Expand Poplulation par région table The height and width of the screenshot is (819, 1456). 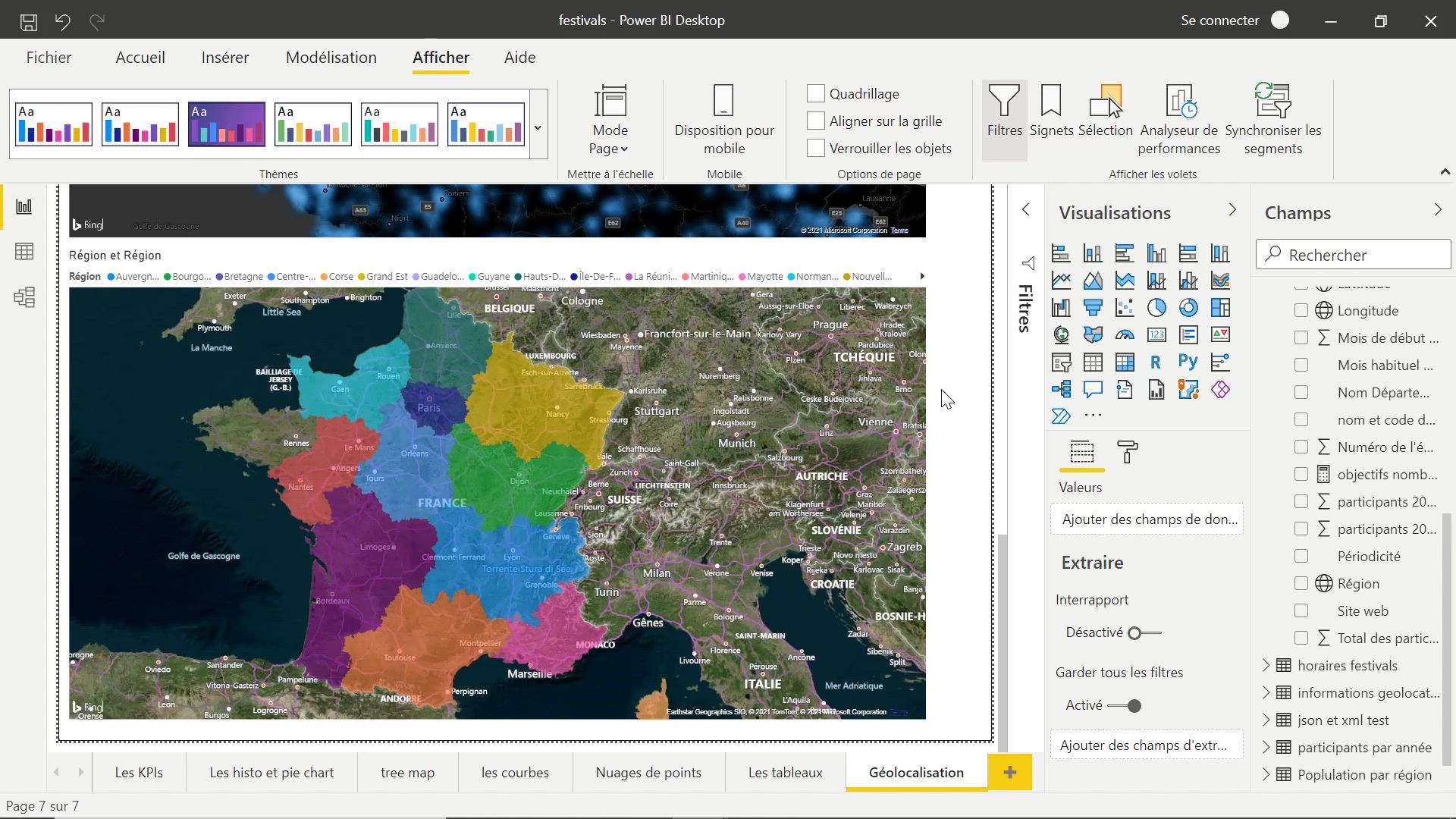(x=1266, y=774)
